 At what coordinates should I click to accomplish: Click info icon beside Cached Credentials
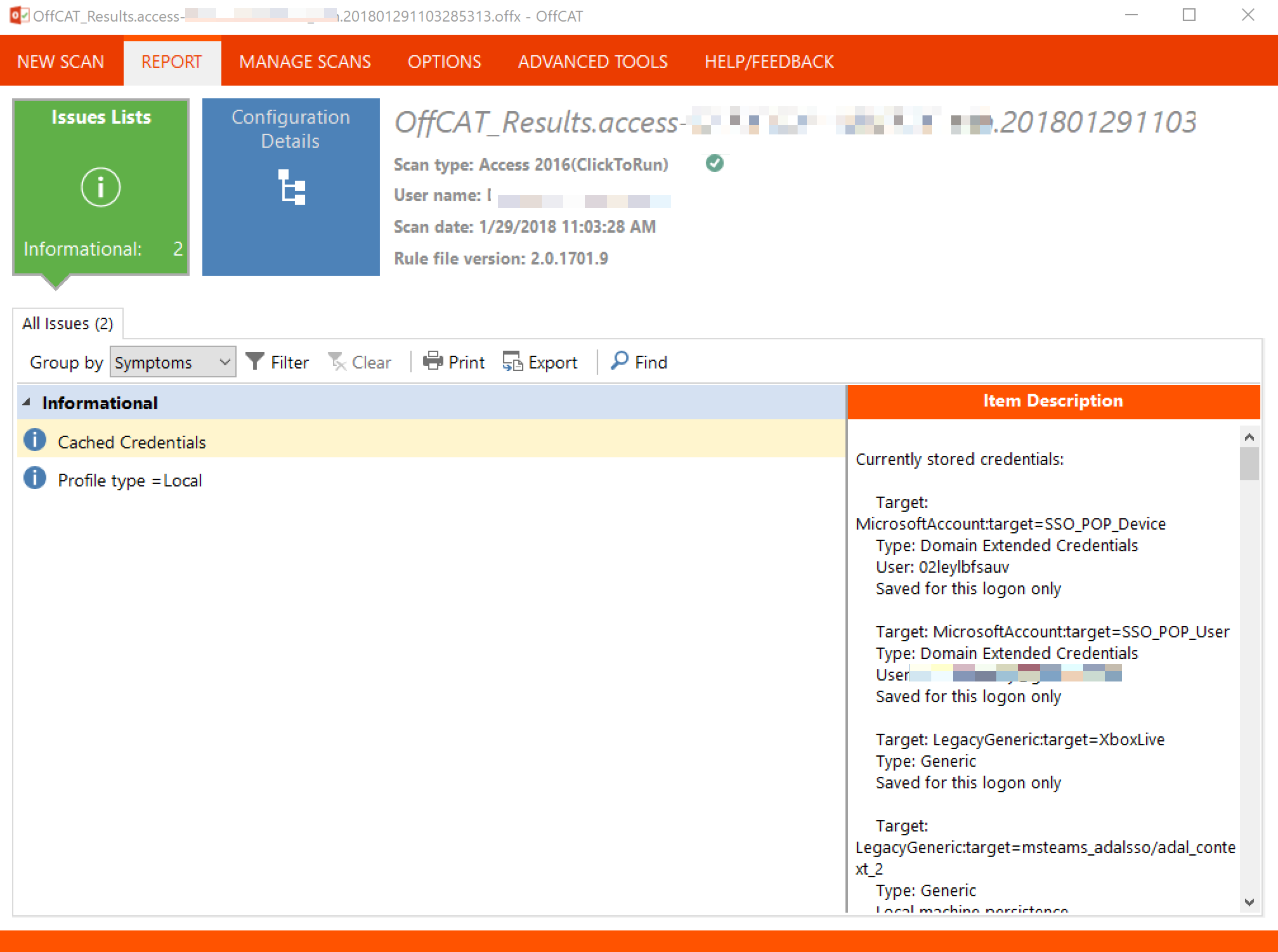click(35, 440)
